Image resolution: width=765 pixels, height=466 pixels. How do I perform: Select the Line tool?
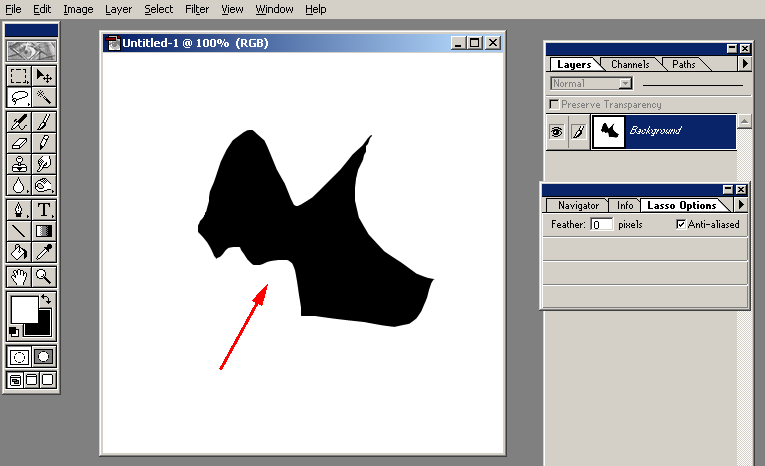pyautogui.click(x=19, y=231)
